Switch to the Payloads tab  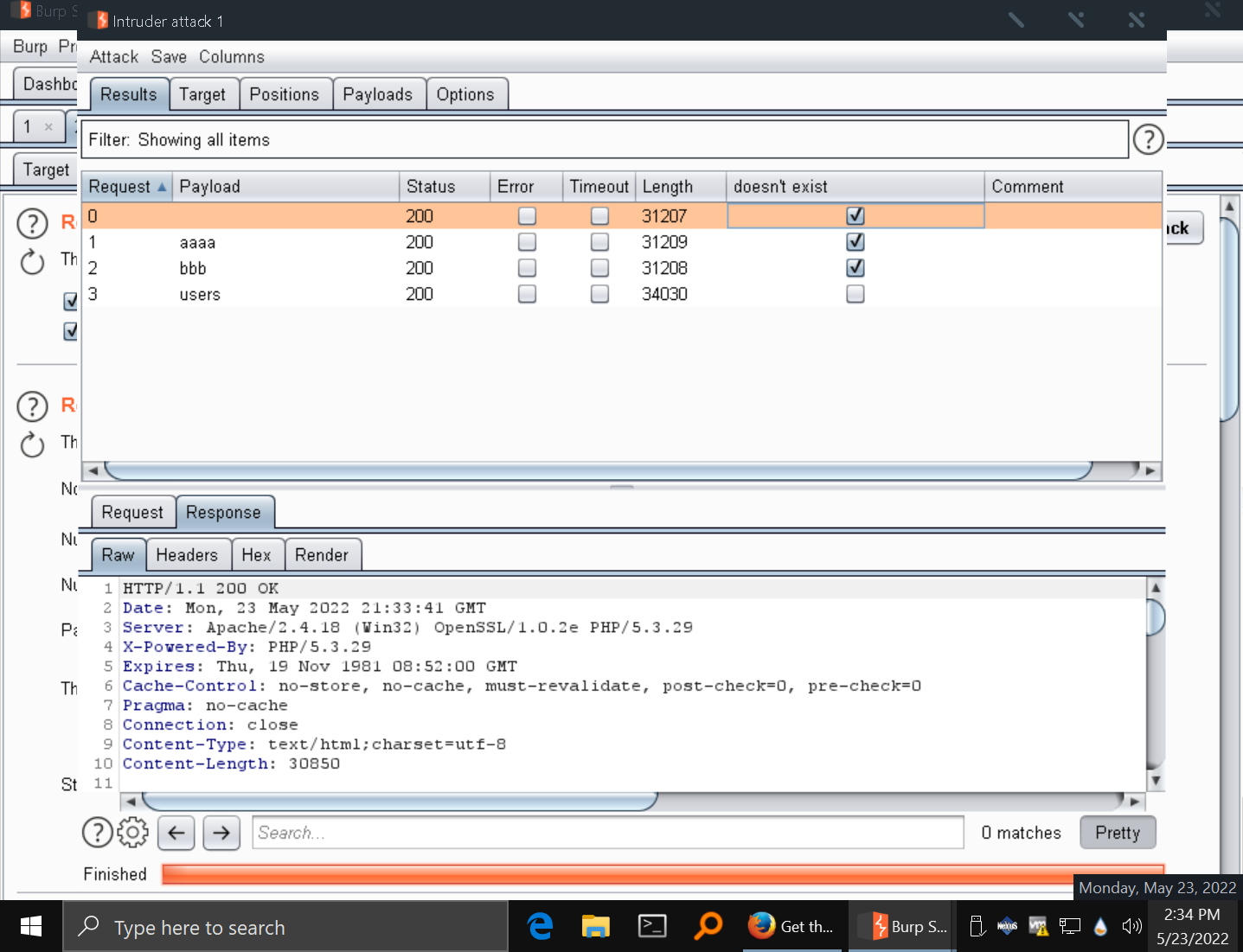tap(378, 94)
